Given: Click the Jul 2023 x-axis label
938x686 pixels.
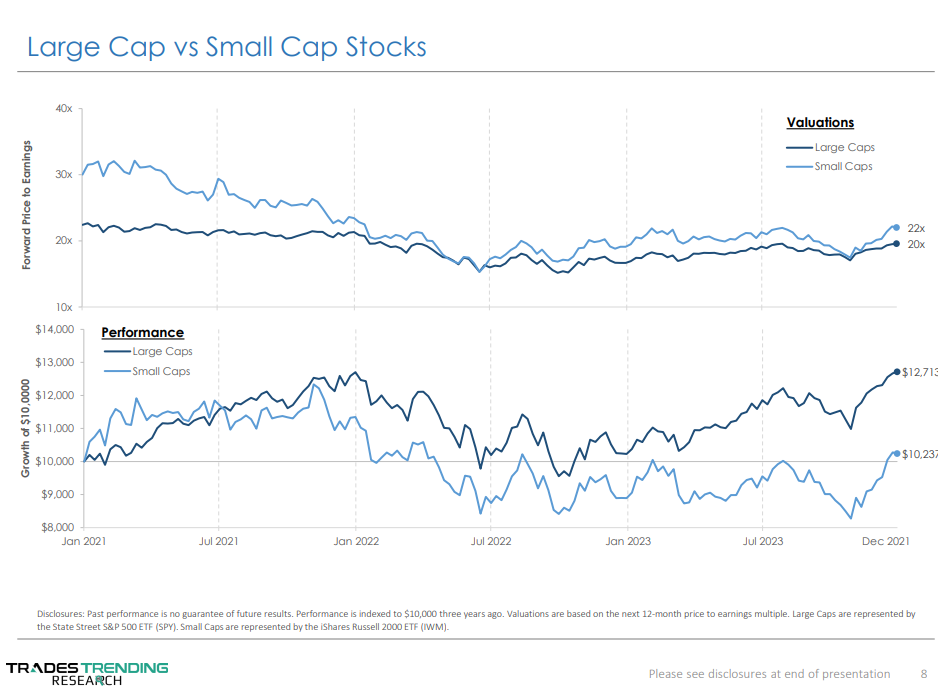Looking at the screenshot, I should point(763,541).
